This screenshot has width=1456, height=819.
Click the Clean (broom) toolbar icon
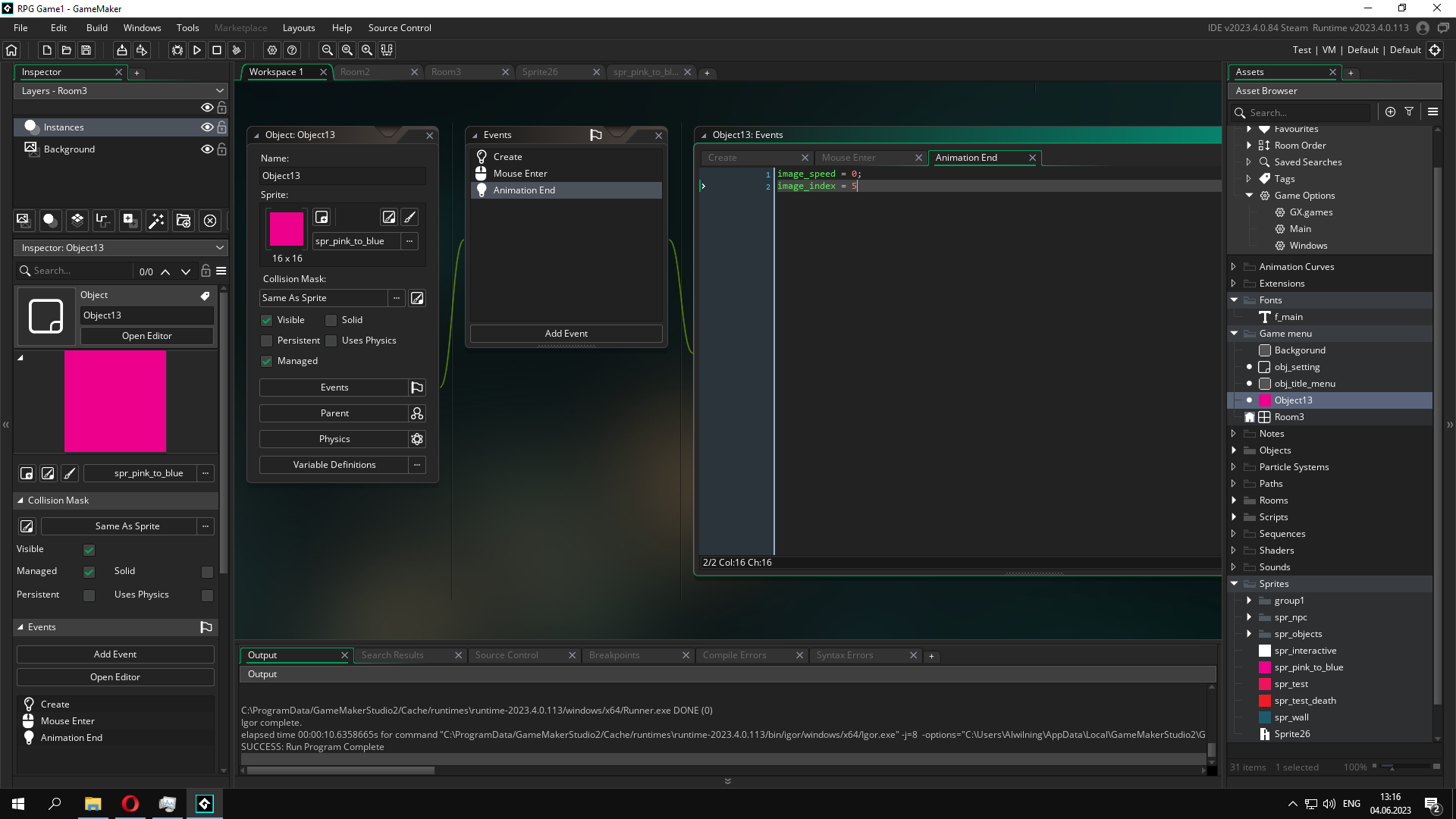tap(237, 50)
